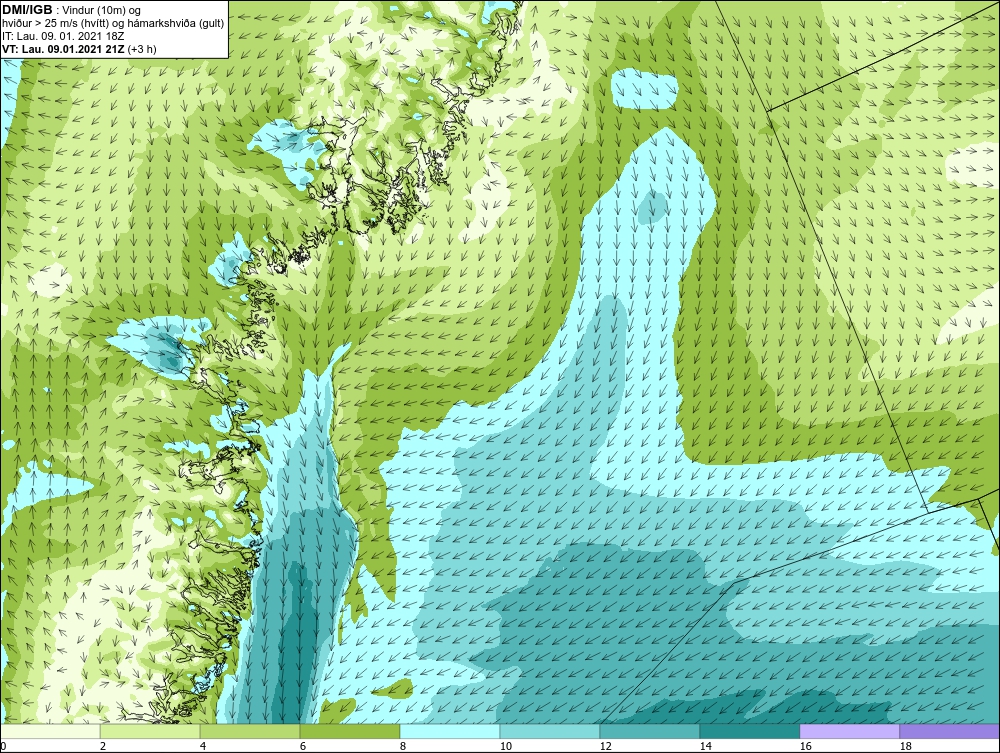Click the 12–14 m/s teal legend swatch
The width and height of the screenshot is (1000, 753).
click(x=649, y=732)
